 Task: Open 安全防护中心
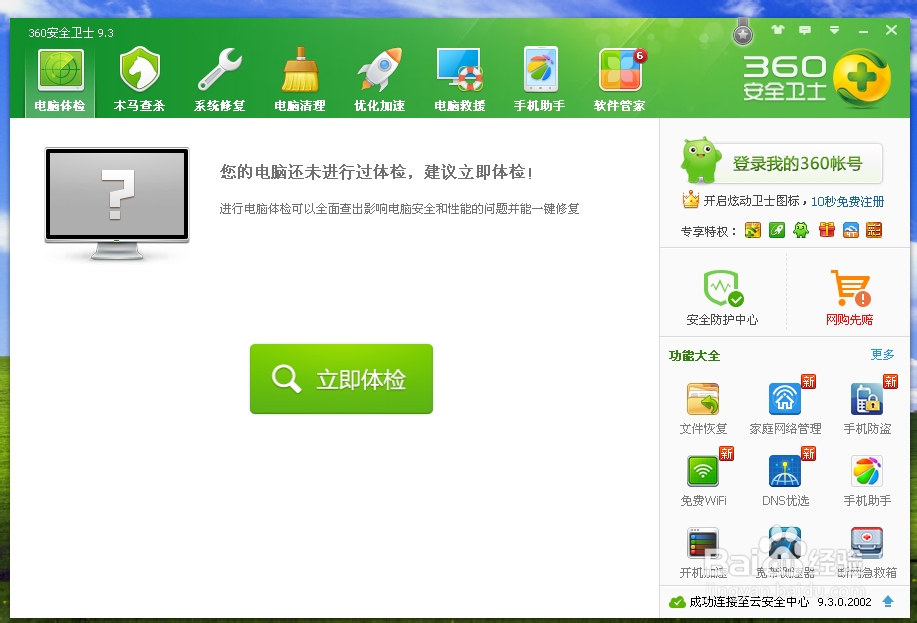click(x=722, y=297)
